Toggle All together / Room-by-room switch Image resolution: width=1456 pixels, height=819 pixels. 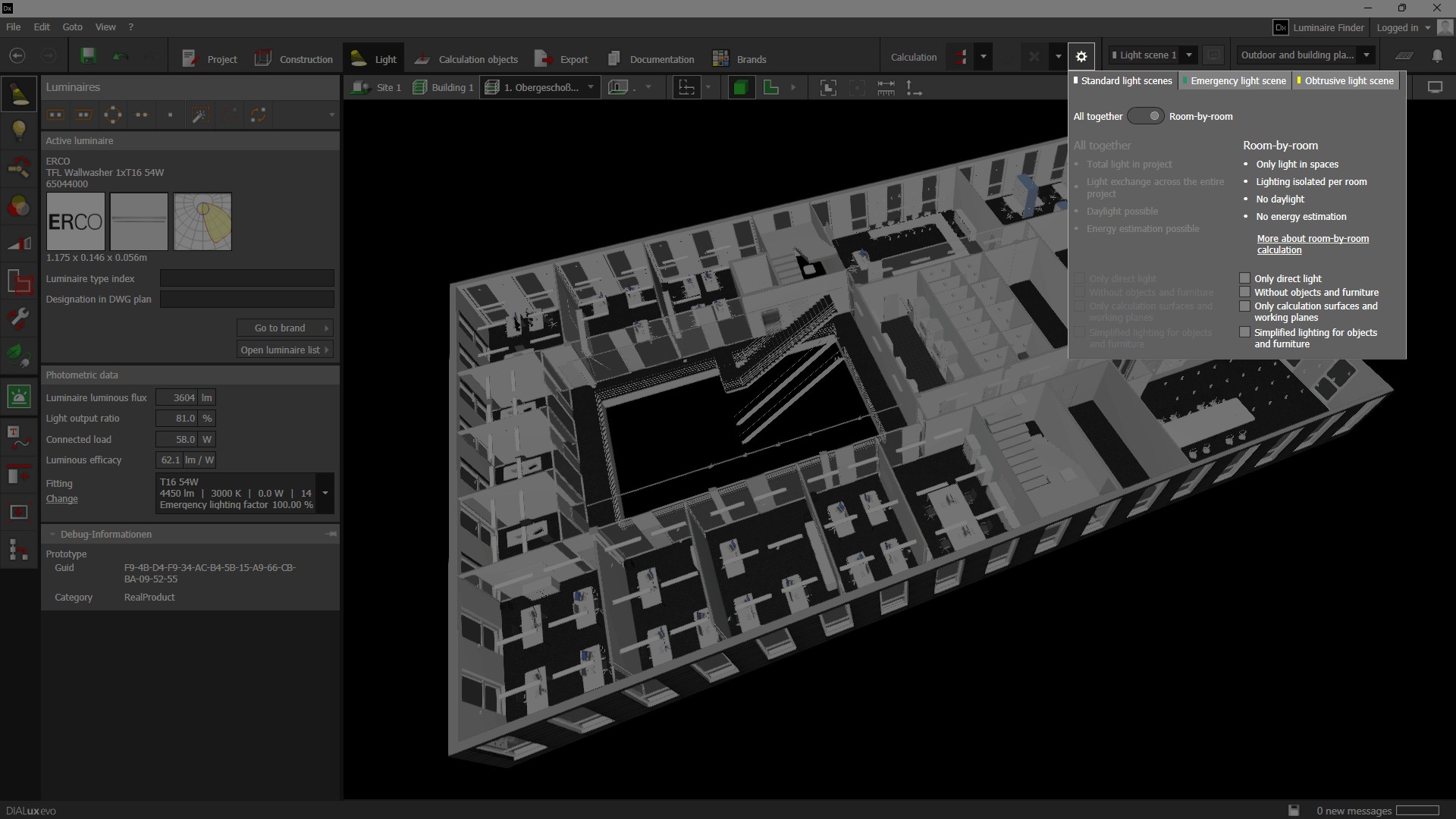(x=1145, y=116)
